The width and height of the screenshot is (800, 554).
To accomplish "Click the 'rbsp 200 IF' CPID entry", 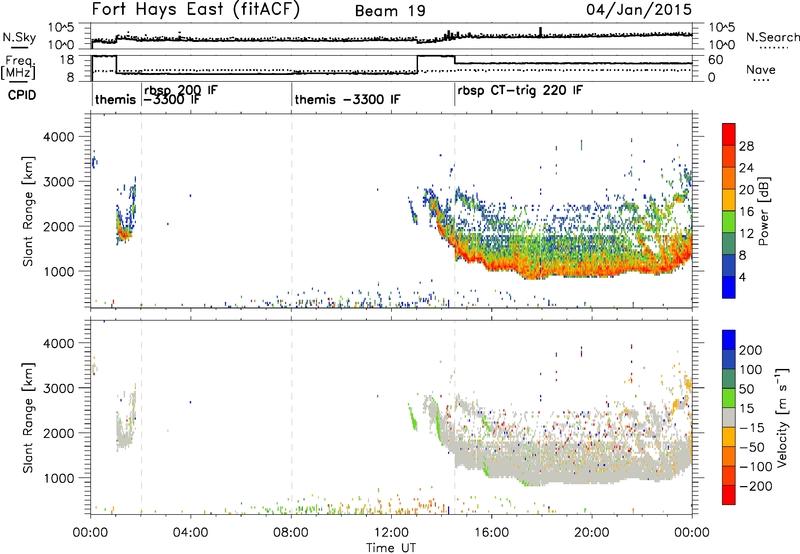I will click(x=181, y=90).
